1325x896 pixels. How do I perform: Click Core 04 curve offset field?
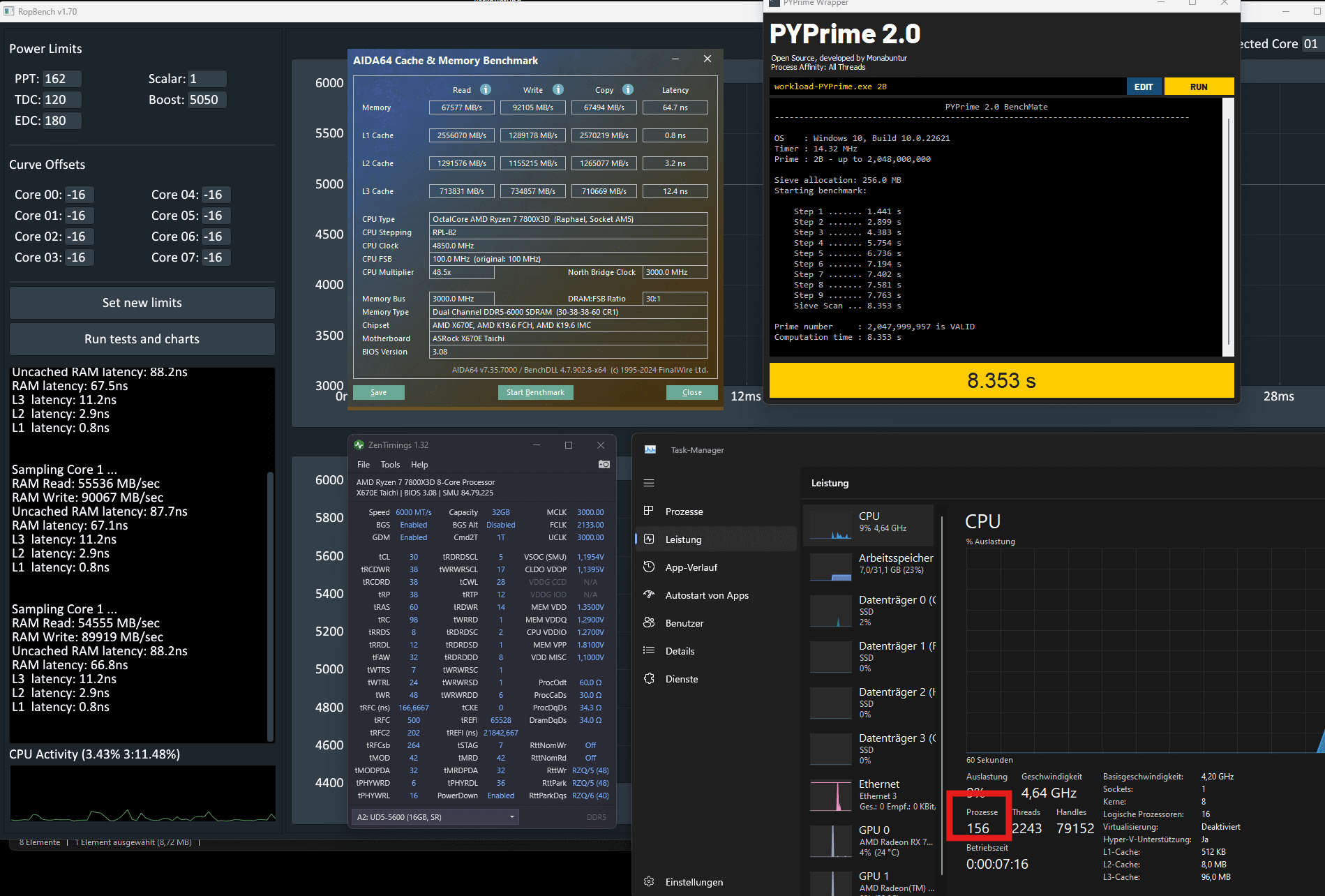point(216,195)
